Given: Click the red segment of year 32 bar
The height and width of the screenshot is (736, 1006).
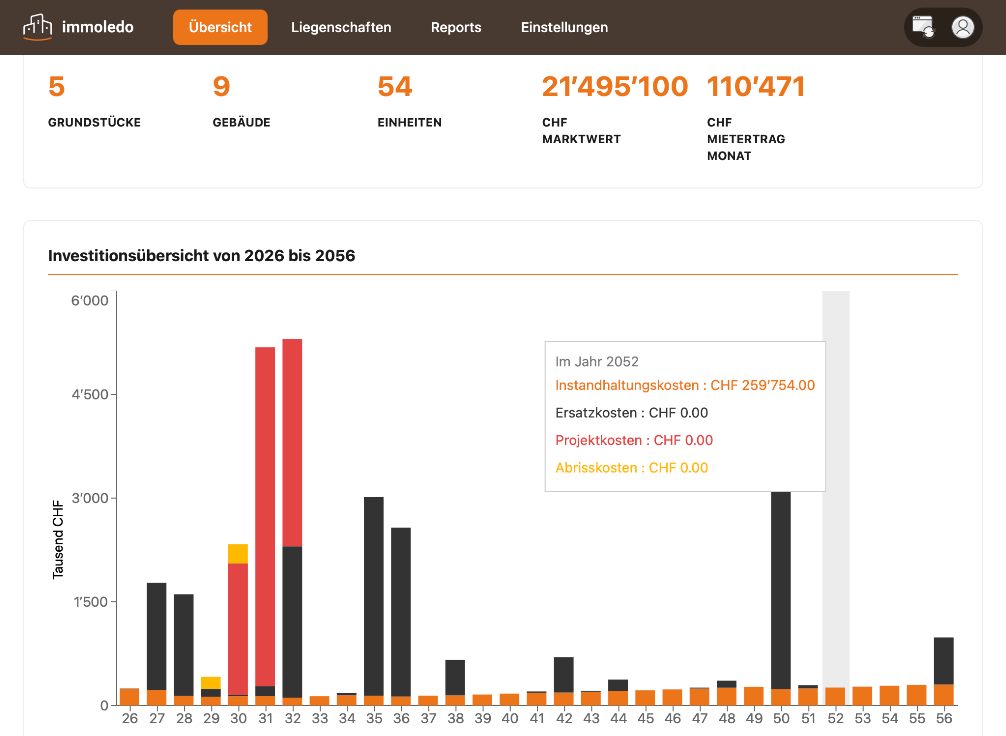Looking at the screenshot, I should click(x=292, y=443).
